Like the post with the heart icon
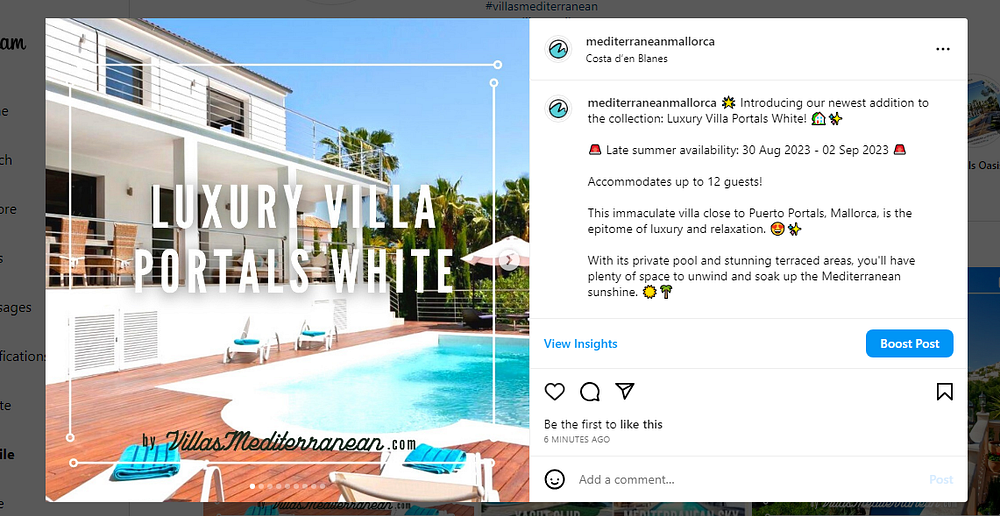Image resolution: width=1000 pixels, height=516 pixels. tap(555, 391)
